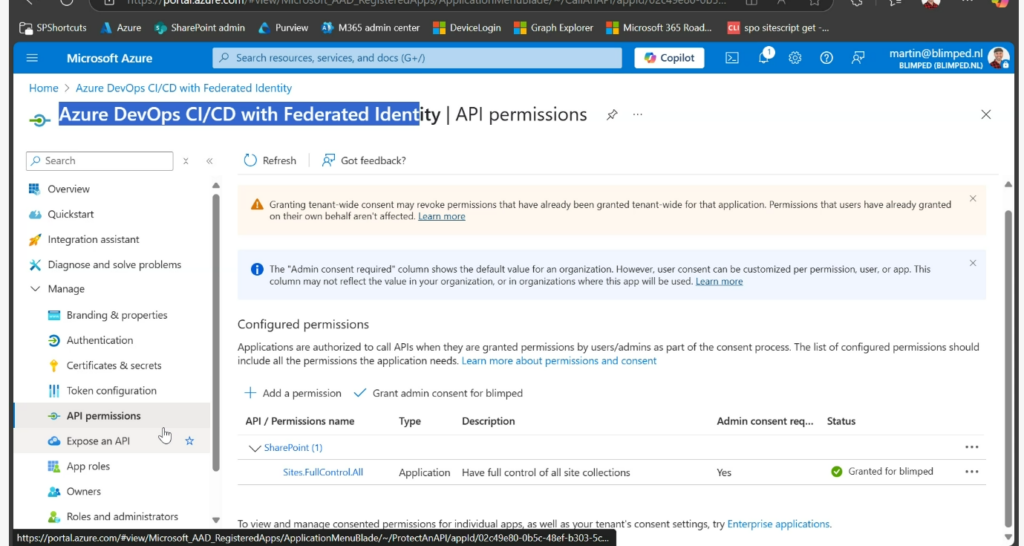Open the Azure portal hamburger menu
Image resolution: width=1024 pixels, height=546 pixels.
[32, 58]
